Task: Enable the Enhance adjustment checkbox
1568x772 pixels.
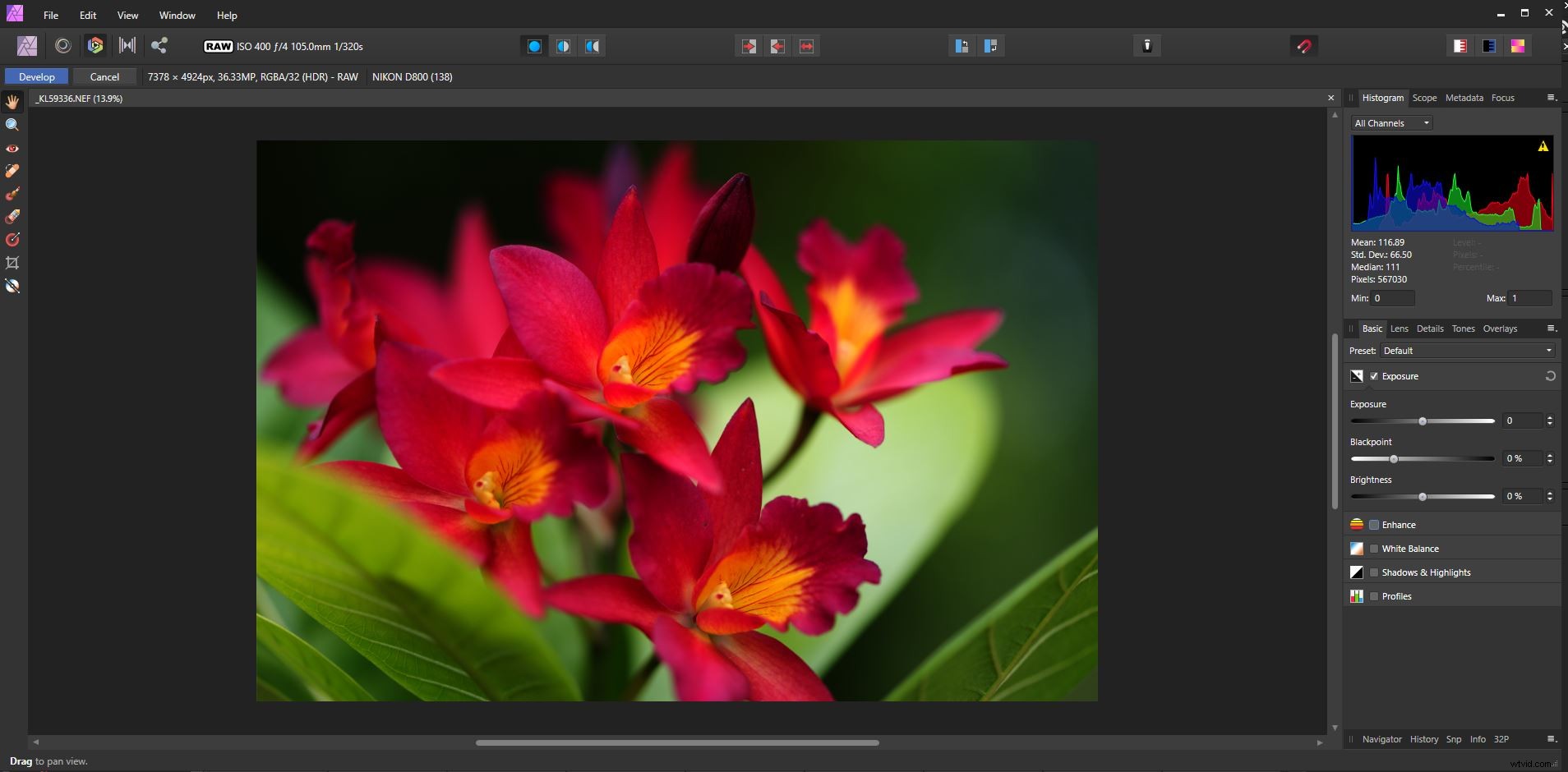Action: tap(1374, 524)
